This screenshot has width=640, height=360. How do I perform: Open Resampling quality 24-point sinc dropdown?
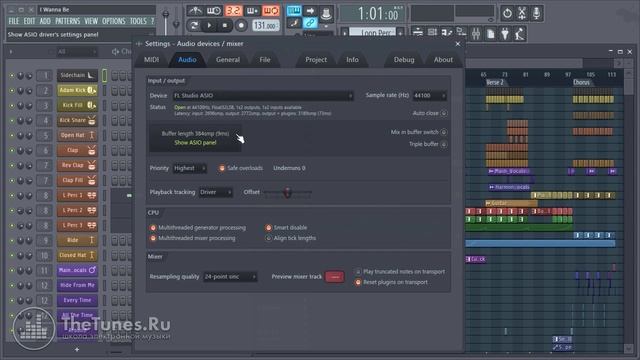pos(230,277)
